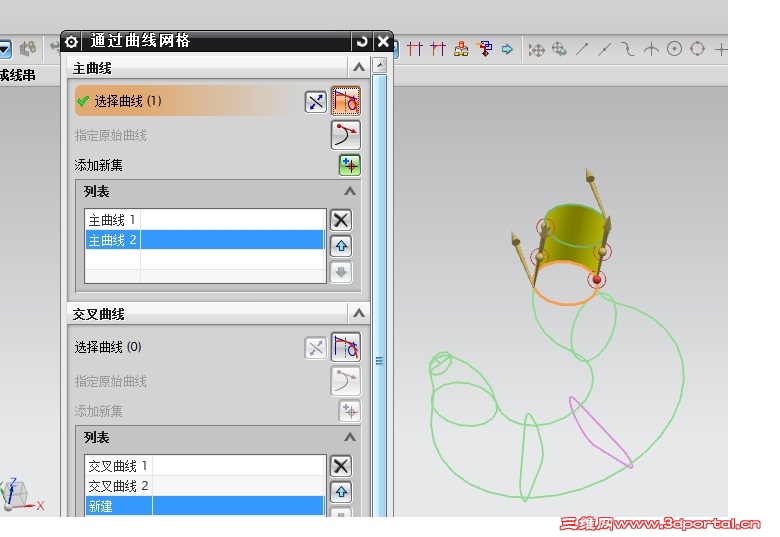The image size is (780, 537).
Task: Move selected primary curve down
Action: pyautogui.click(x=341, y=272)
